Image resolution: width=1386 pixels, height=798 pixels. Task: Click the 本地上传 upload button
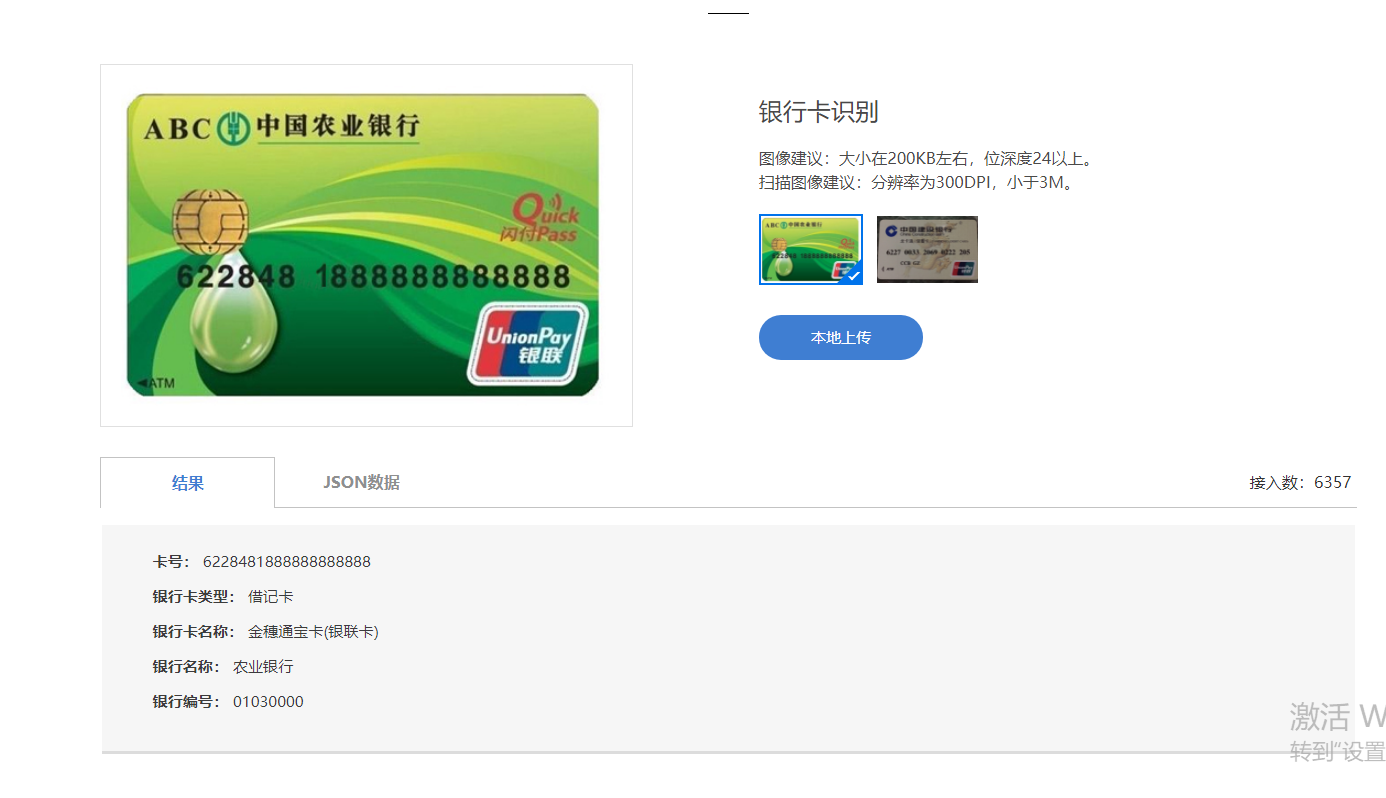840,337
